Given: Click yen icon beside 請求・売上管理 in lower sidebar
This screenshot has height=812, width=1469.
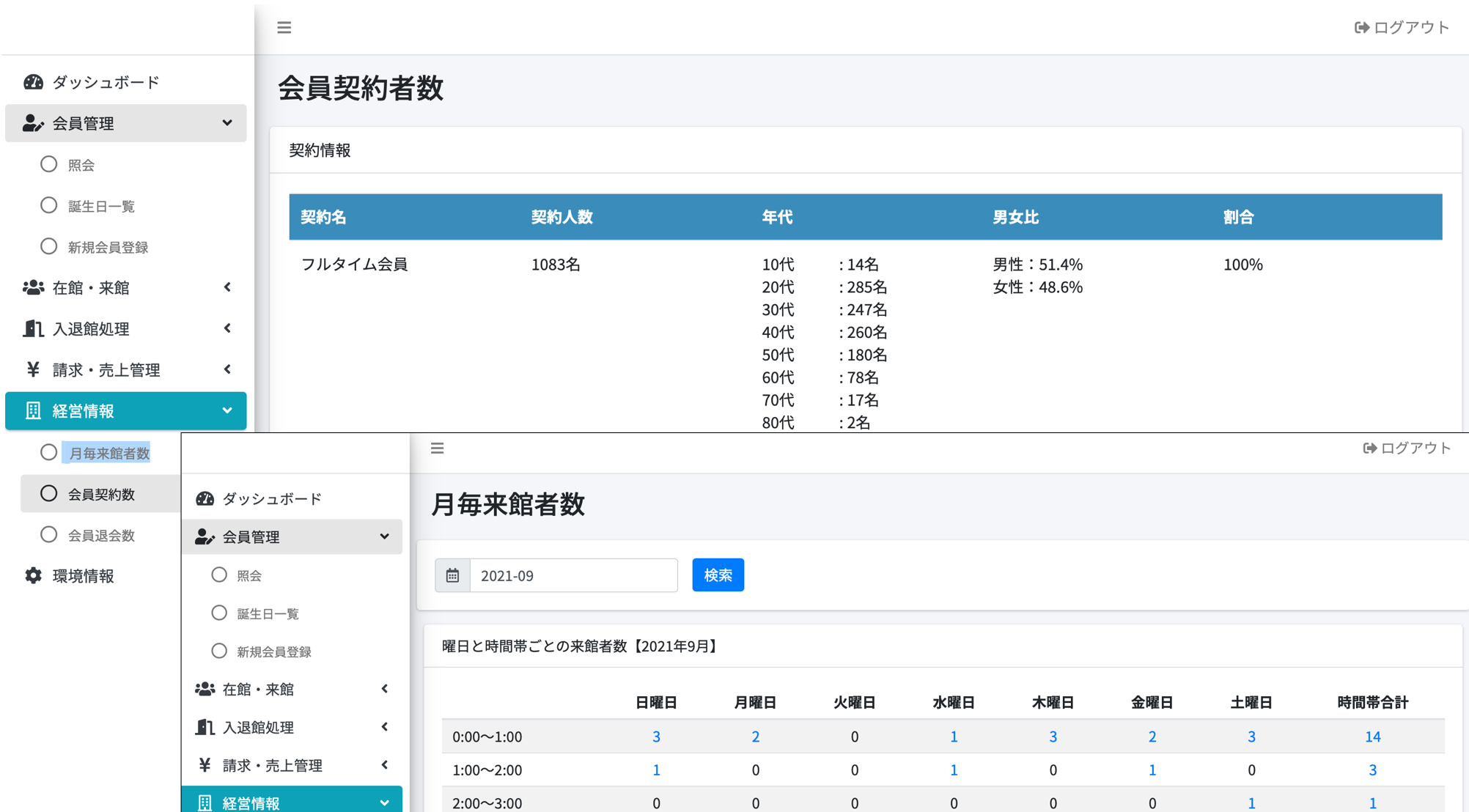Looking at the screenshot, I should click(x=205, y=765).
